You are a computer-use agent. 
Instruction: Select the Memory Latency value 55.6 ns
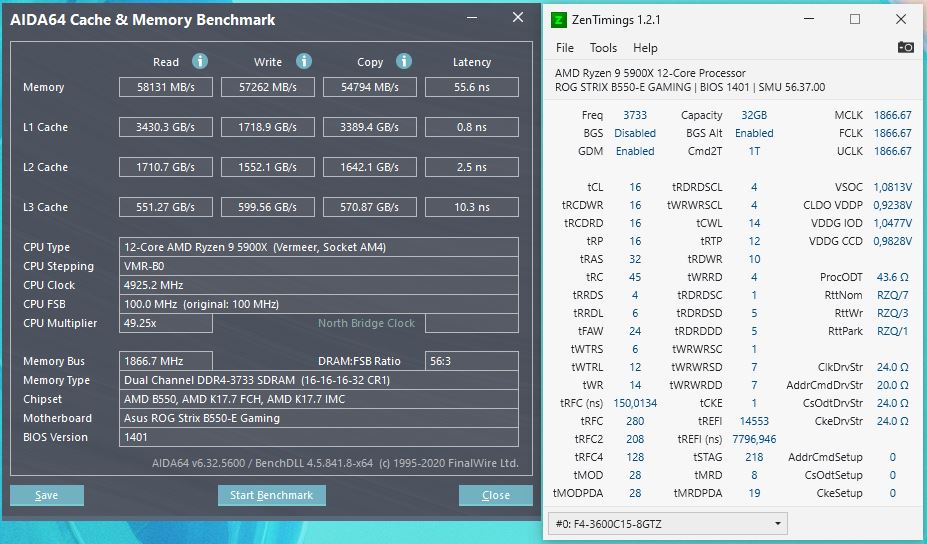[472, 87]
